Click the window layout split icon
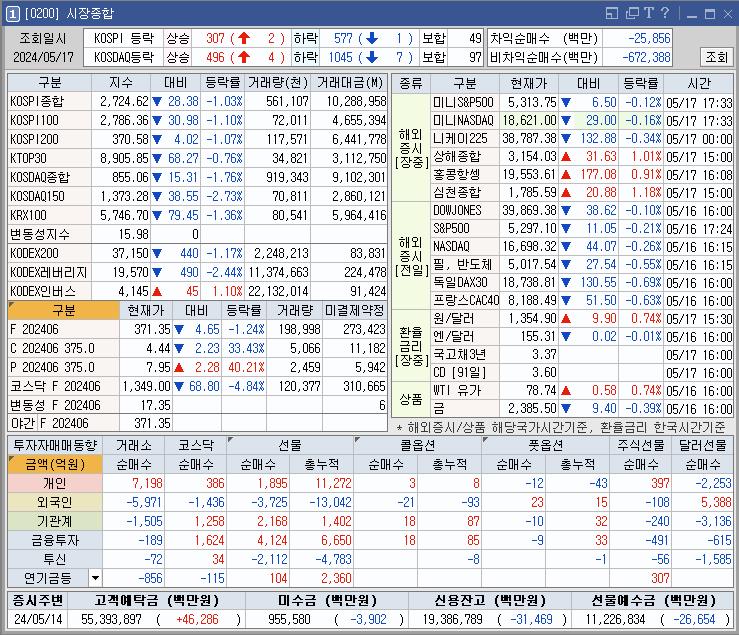Image resolution: width=739 pixels, height=635 pixels. [612, 13]
